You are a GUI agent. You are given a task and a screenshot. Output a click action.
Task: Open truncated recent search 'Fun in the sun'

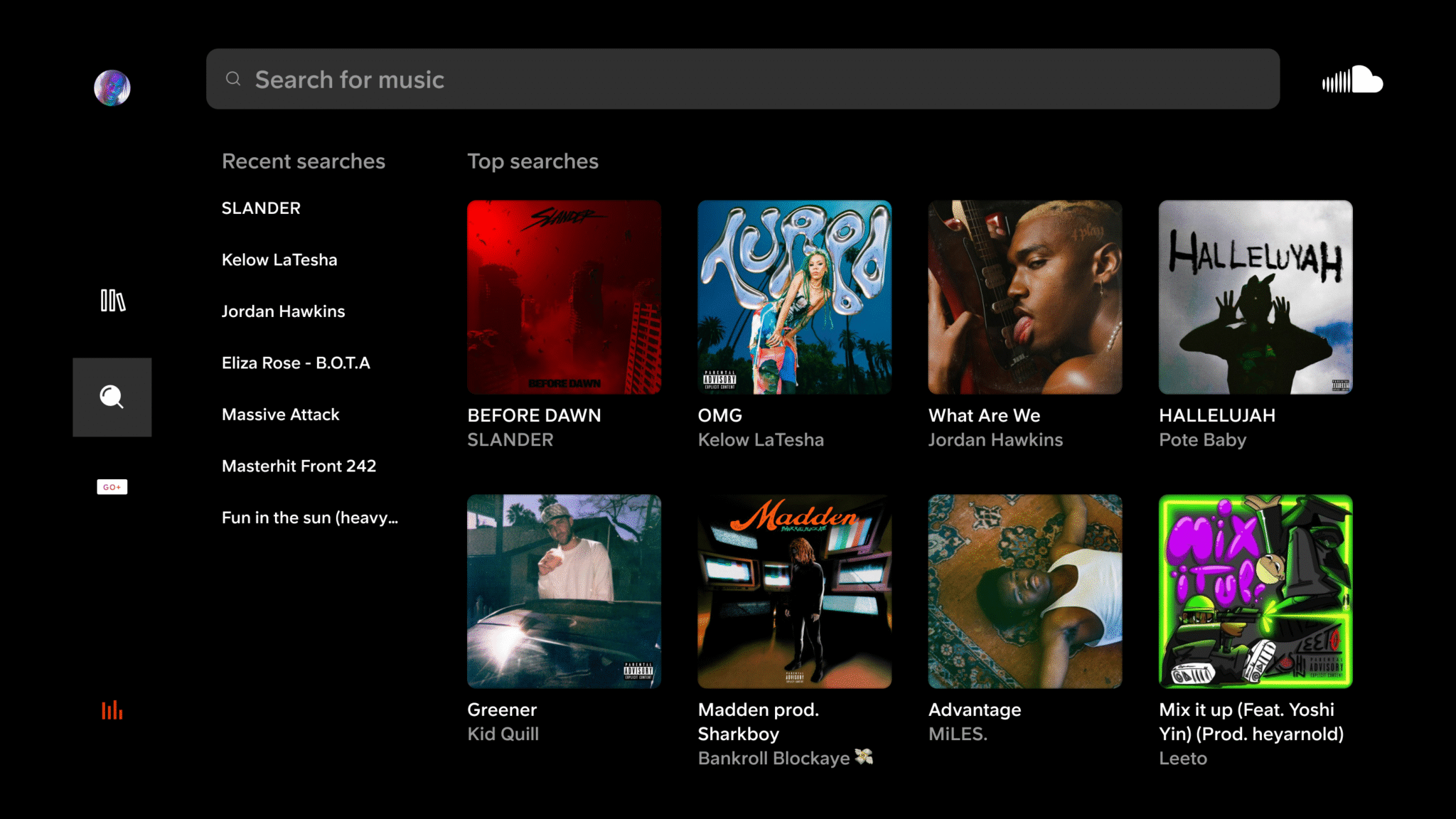[x=309, y=517]
